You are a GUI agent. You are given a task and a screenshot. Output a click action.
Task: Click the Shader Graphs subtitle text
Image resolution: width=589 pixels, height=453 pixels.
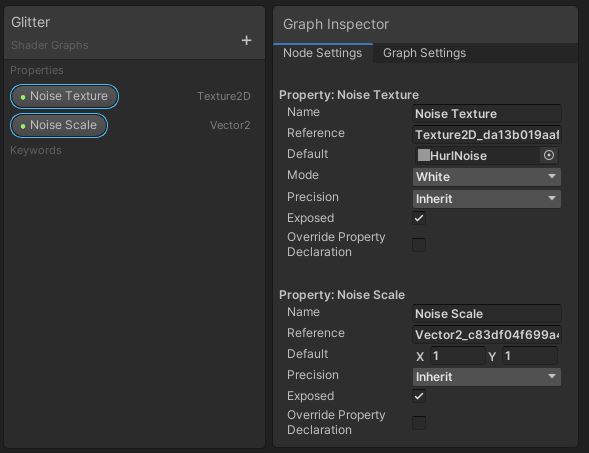(50, 45)
